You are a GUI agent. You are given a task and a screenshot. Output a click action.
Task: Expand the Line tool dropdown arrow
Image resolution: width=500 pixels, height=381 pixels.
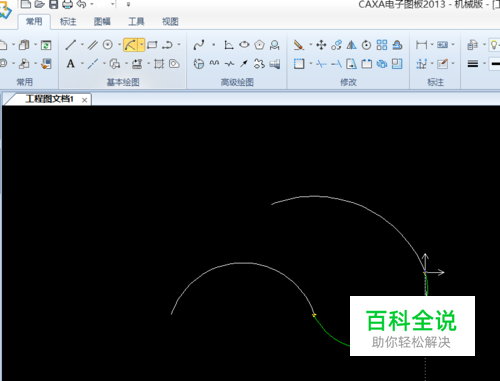point(82,45)
